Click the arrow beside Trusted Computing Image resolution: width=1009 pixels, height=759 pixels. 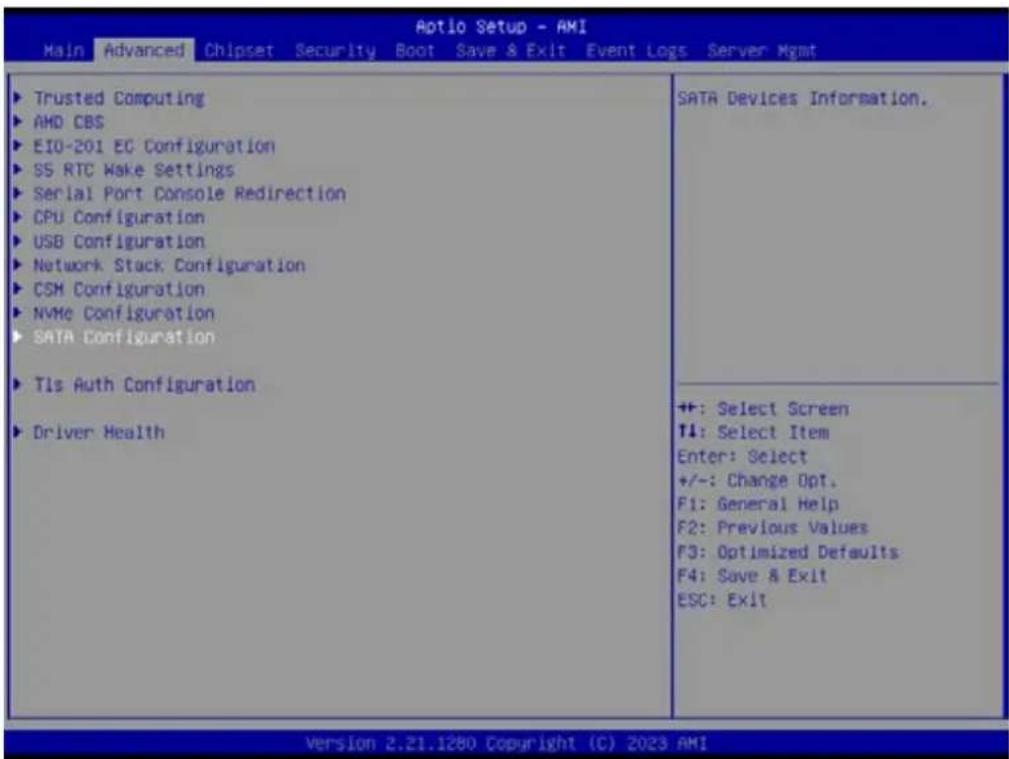tap(18, 98)
